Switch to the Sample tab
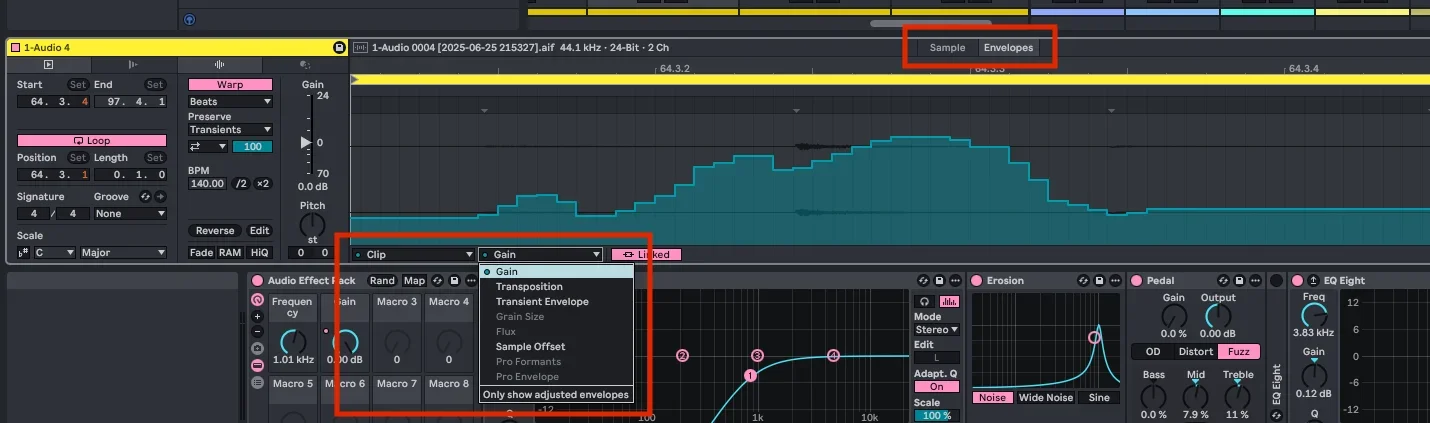This screenshot has height=423, width=1430. pyautogui.click(x=947, y=48)
